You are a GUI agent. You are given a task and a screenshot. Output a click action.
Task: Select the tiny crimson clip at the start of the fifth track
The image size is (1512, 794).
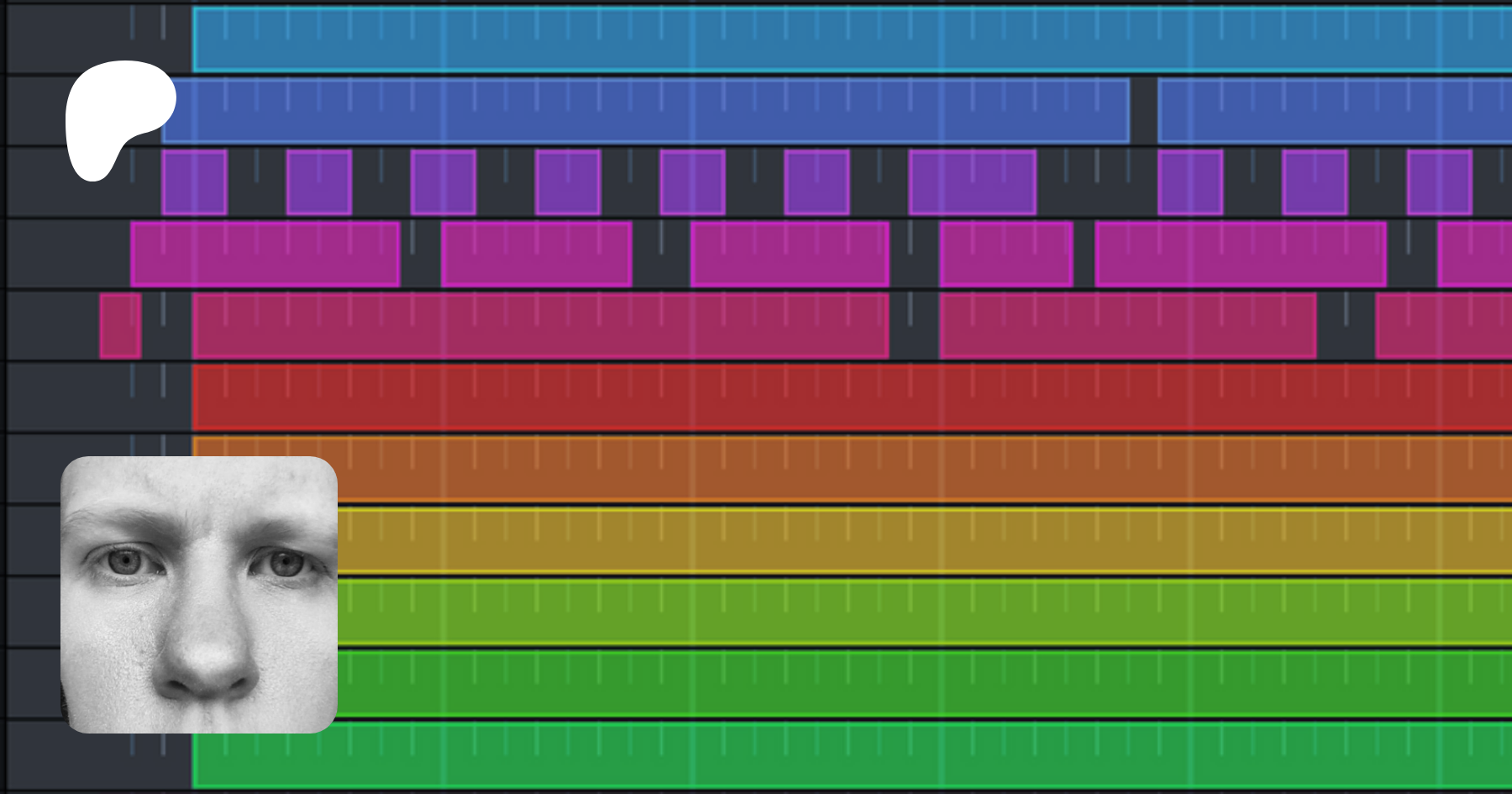pyautogui.click(x=120, y=326)
